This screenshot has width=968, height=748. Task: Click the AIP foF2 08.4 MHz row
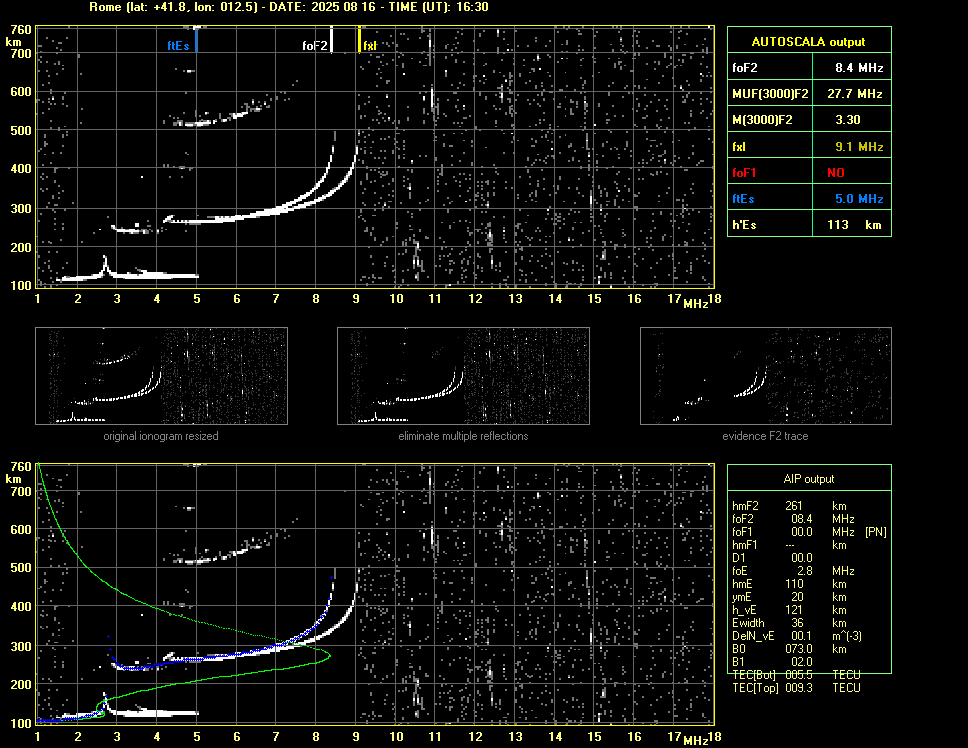pyautogui.click(x=793, y=519)
